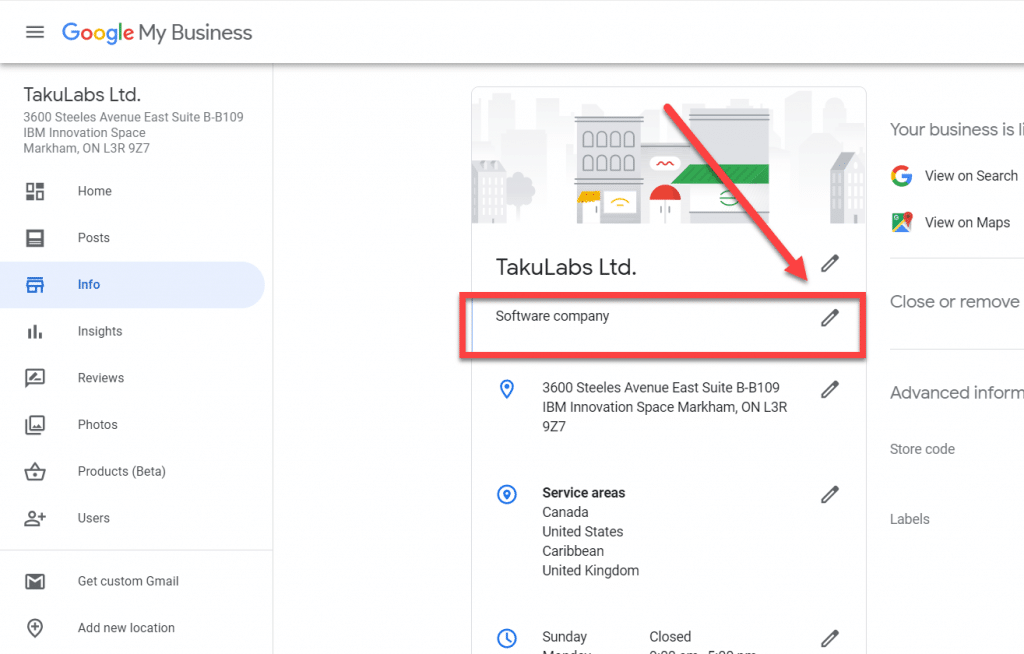Click the Service areas target icon
This screenshot has height=654, width=1024.
pos(507,495)
